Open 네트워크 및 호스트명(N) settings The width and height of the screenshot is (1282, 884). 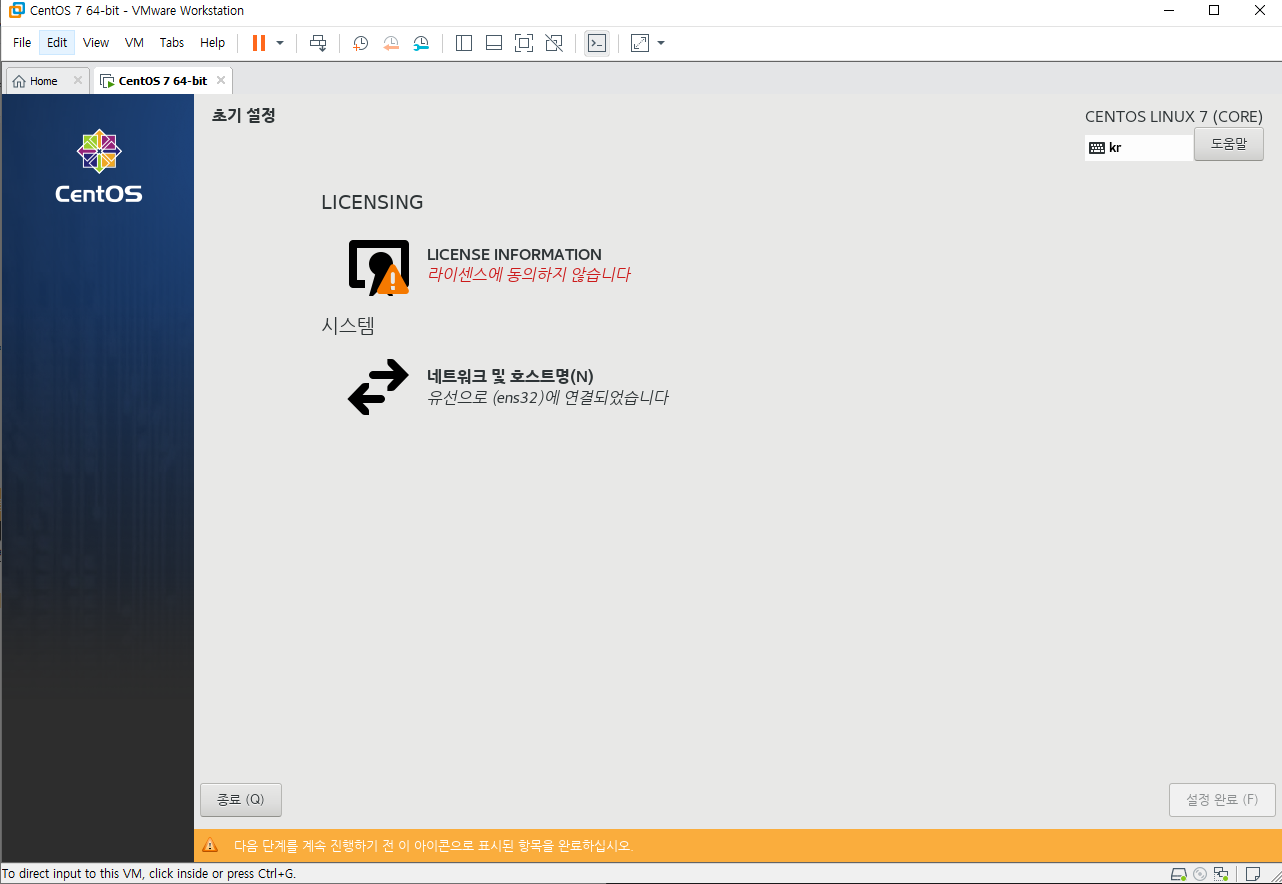[x=510, y=376]
